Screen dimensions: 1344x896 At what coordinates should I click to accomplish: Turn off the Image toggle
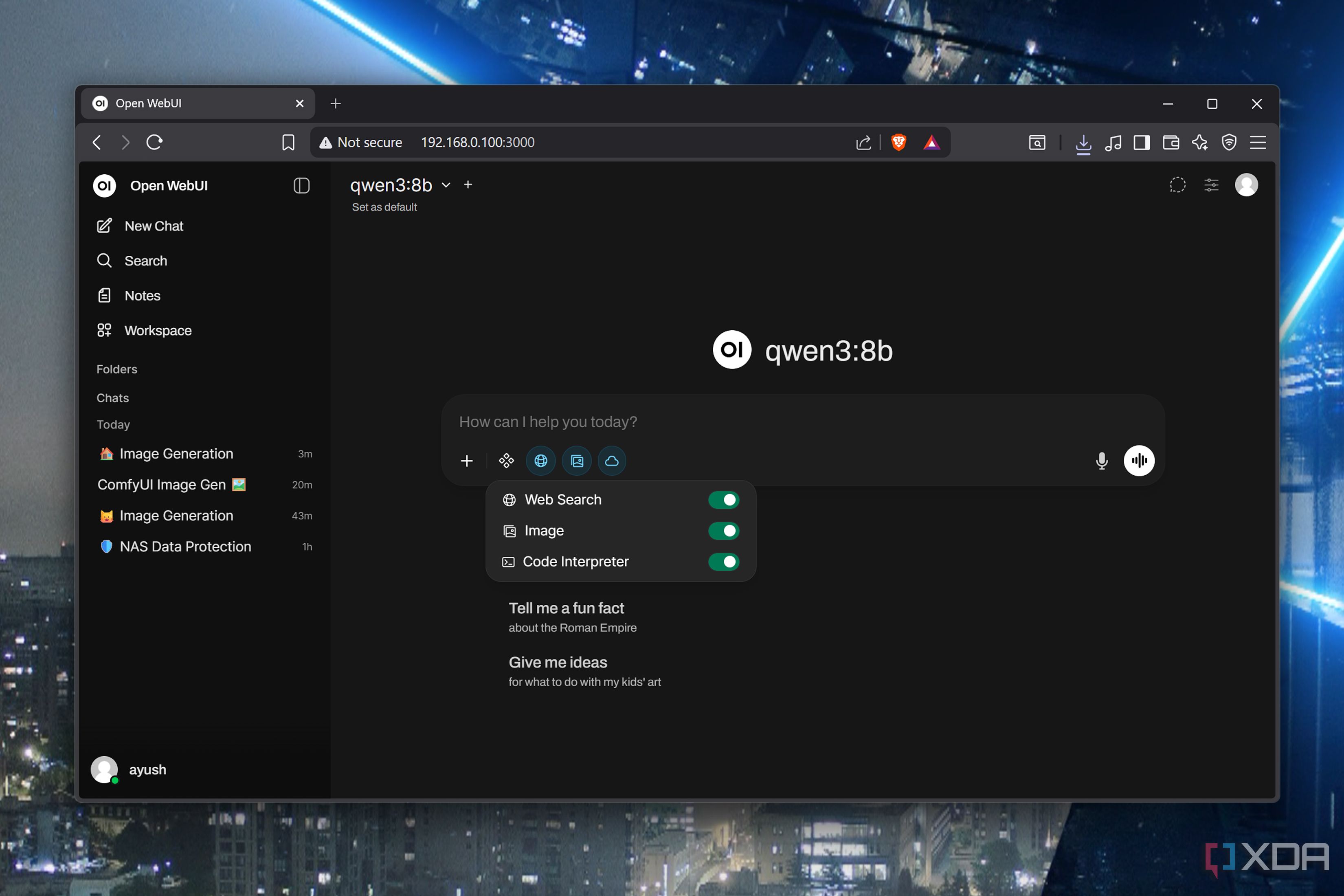pyautogui.click(x=723, y=531)
